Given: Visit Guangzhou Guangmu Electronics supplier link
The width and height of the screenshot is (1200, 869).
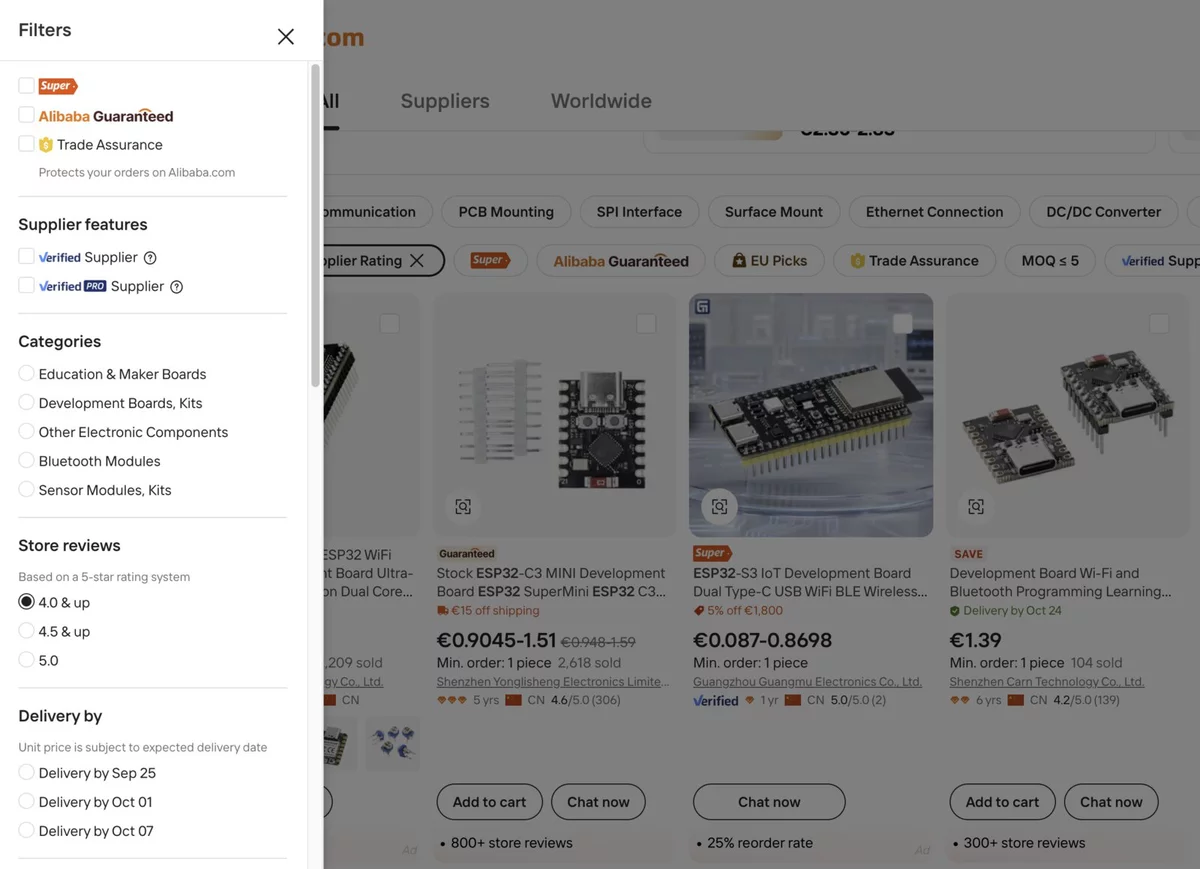Looking at the screenshot, I should click(x=807, y=682).
